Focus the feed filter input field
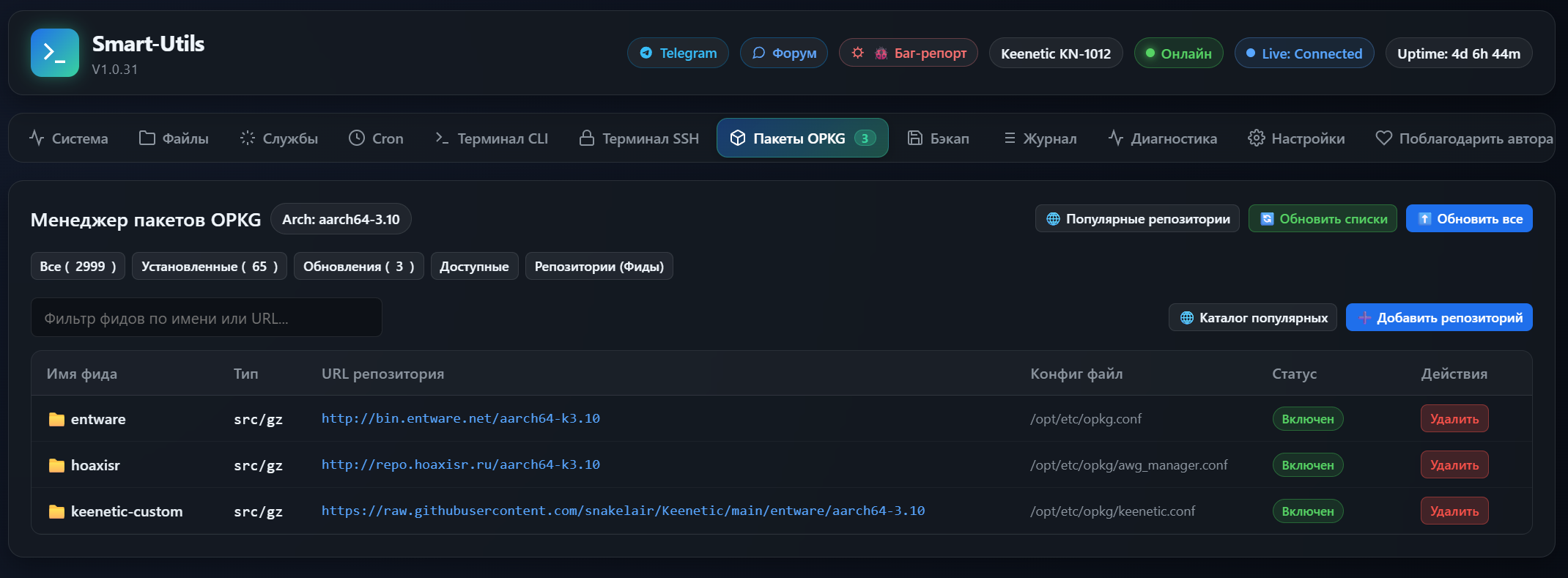The height and width of the screenshot is (578, 1568). point(207,317)
